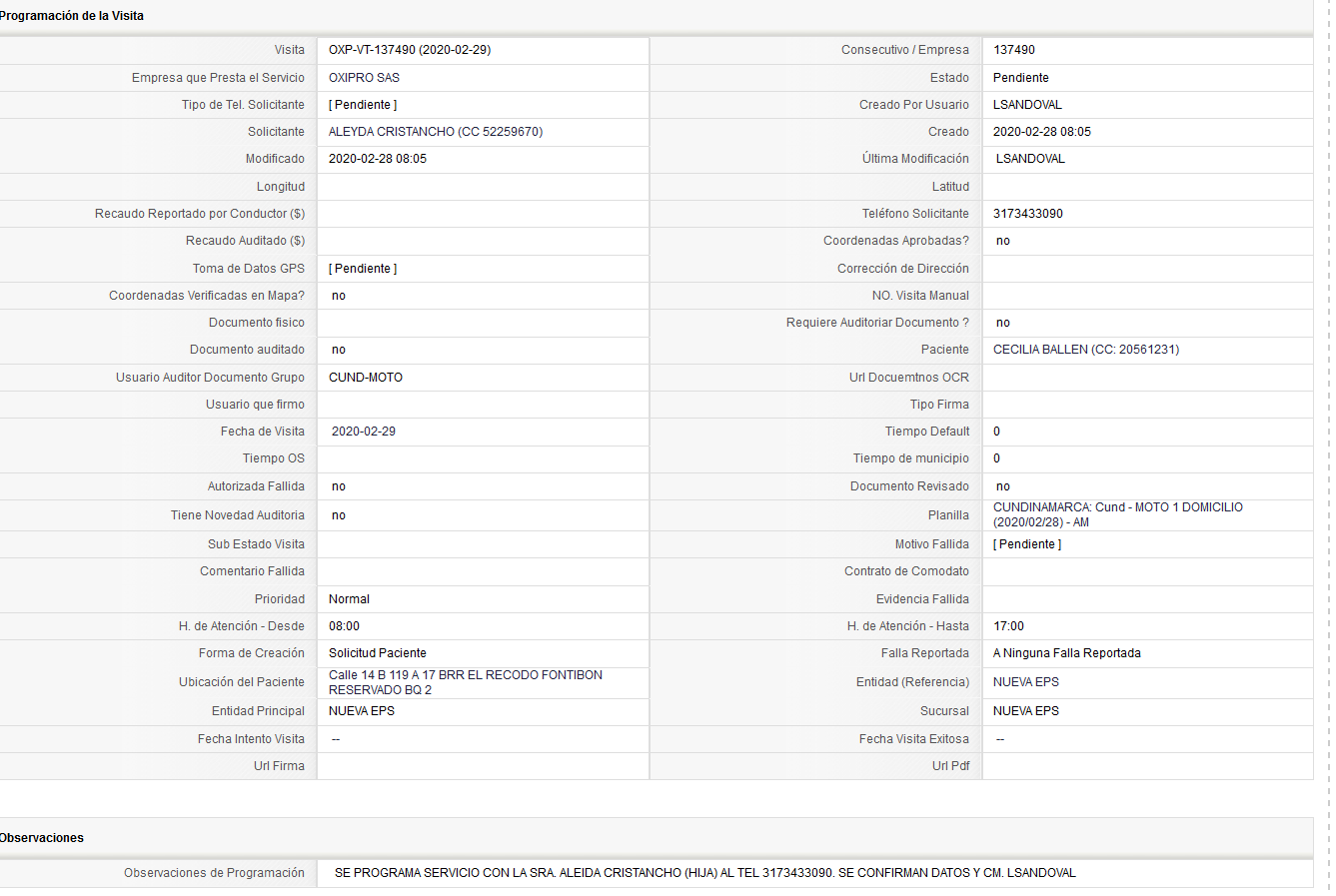This screenshot has height=896, width=1336.
Task: Click [Pendiente] next to Motivo Fallida
Action: point(1027,544)
